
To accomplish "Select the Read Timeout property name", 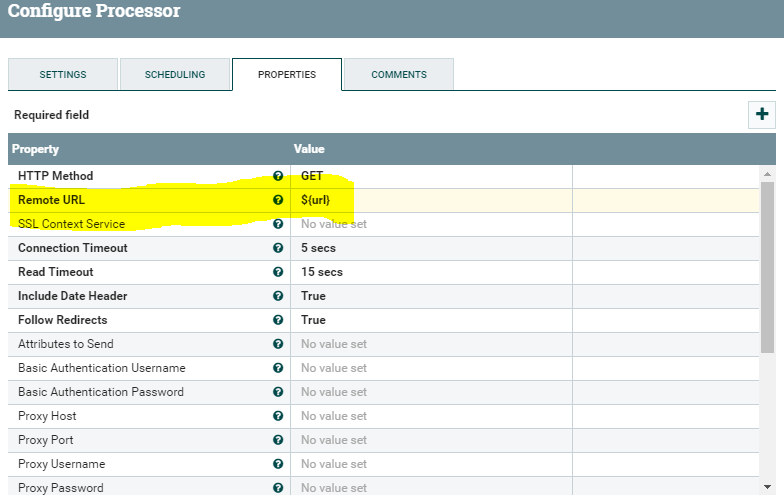I will point(56,272).
